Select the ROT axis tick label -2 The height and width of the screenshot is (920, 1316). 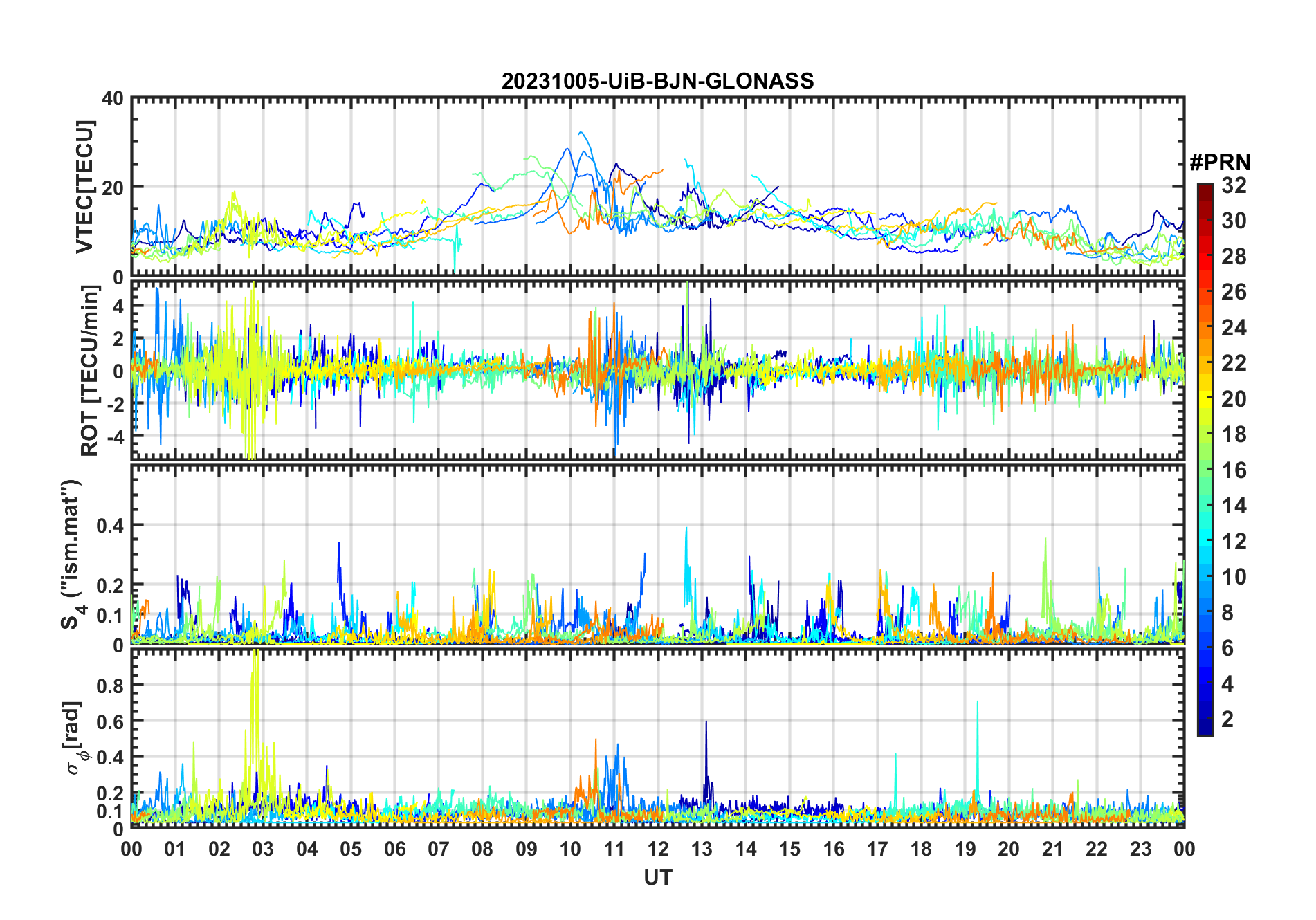pyautogui.click(x=115, y=404)
